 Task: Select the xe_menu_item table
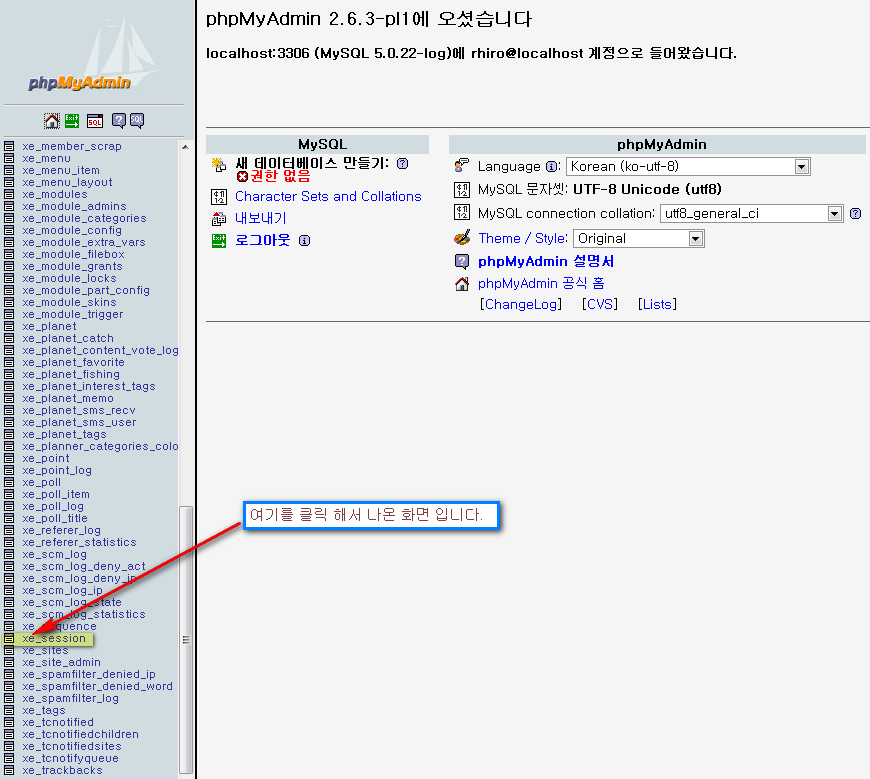[61, 170]
